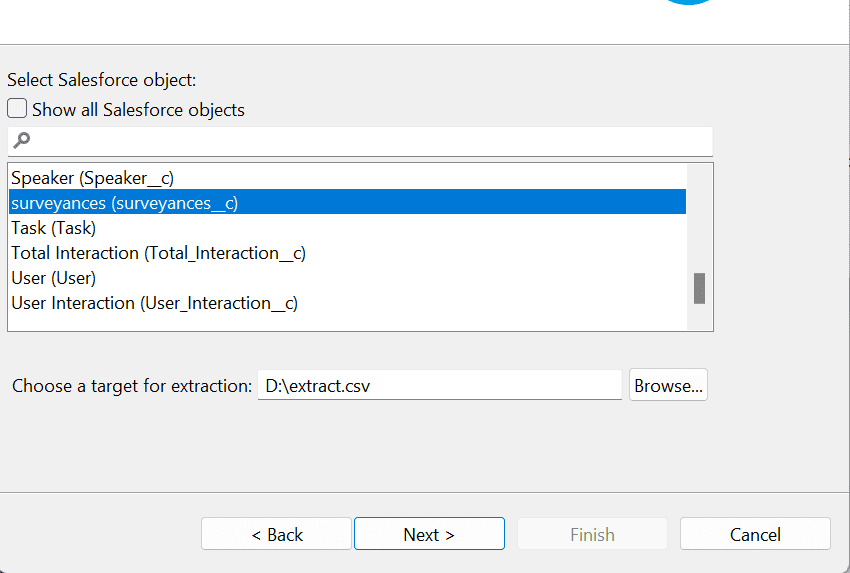Proceed with the Next > button
850x573 pixels.
pyautogui.click(x=429, y=534)
